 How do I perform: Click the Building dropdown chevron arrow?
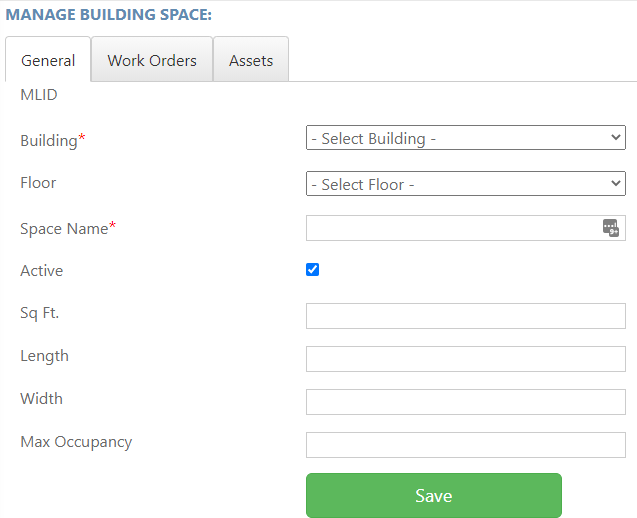(x=615, y=137)
